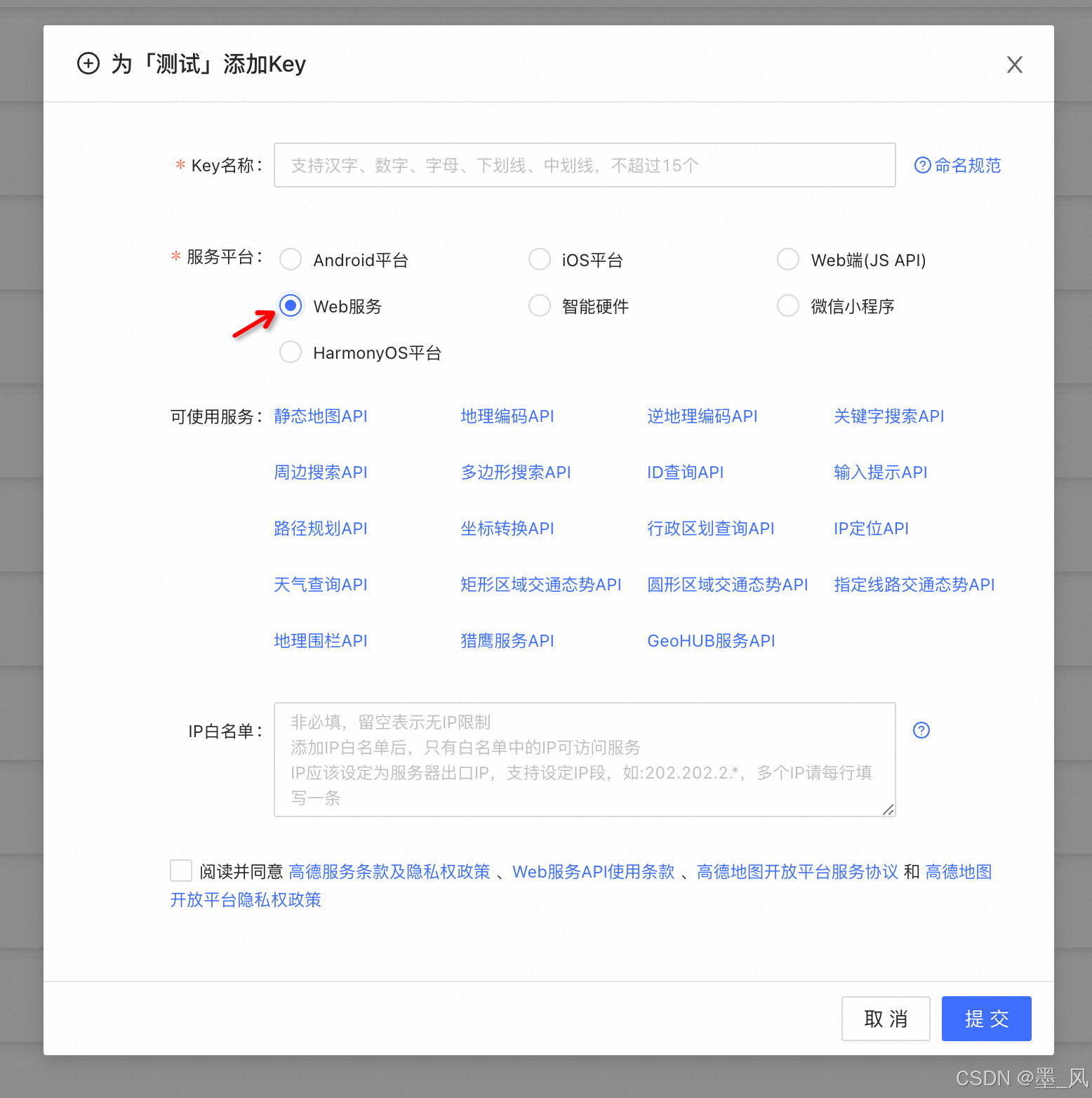Click the 取消 cancel button

coord(886,1019)
